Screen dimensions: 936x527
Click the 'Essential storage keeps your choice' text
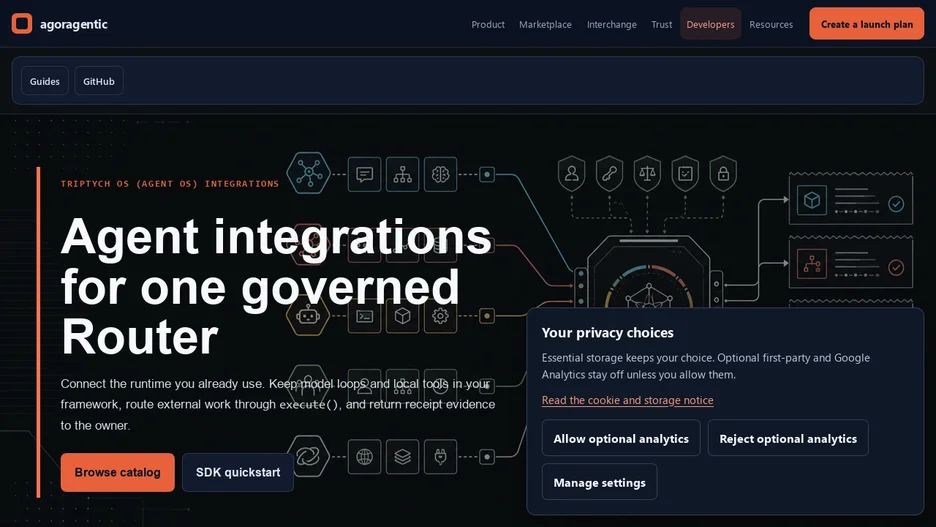pyautogui.click(x=706, y=366)
